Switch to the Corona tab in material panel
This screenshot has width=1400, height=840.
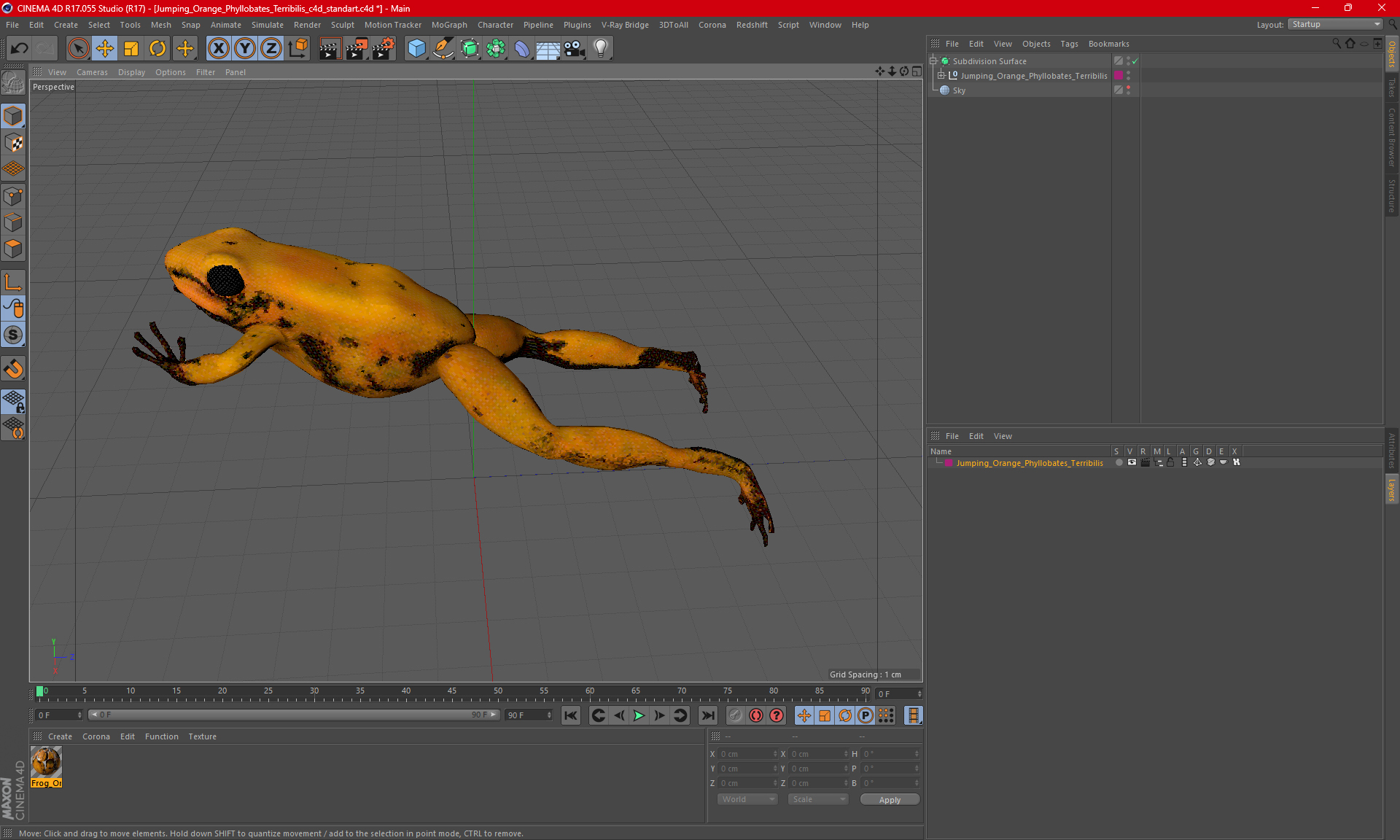[x=97, y=736]
